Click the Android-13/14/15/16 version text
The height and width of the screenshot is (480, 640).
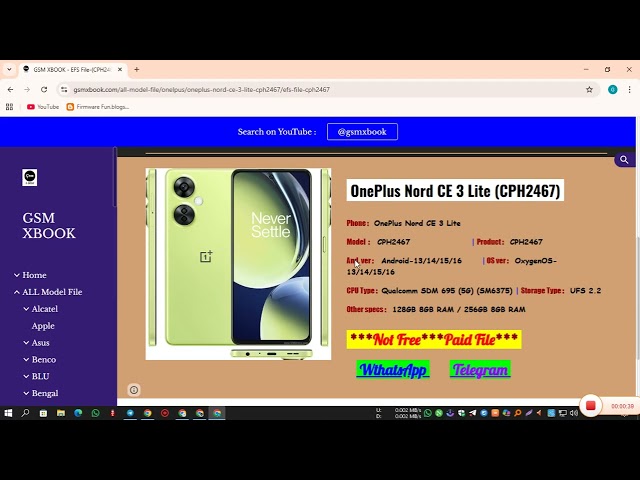[421, 260]
